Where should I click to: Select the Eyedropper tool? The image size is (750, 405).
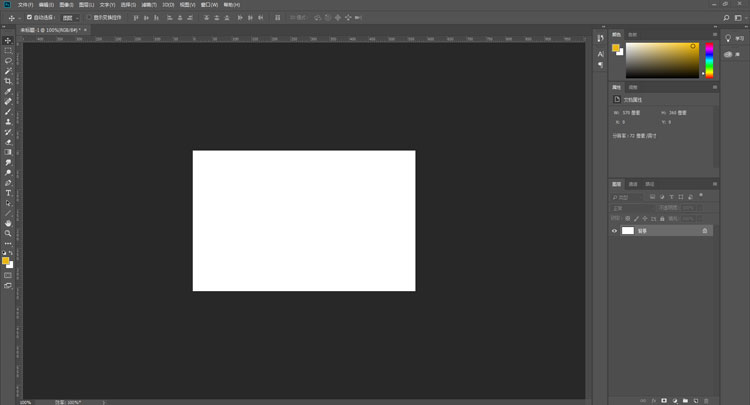coord(8,91)
